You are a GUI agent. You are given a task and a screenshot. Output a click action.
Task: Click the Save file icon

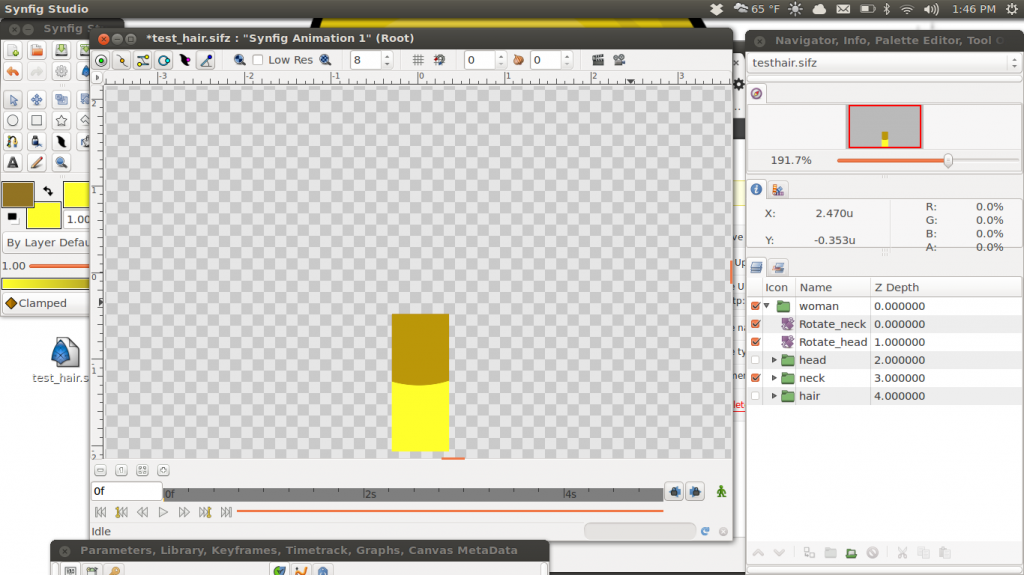(x=61, y=51)
